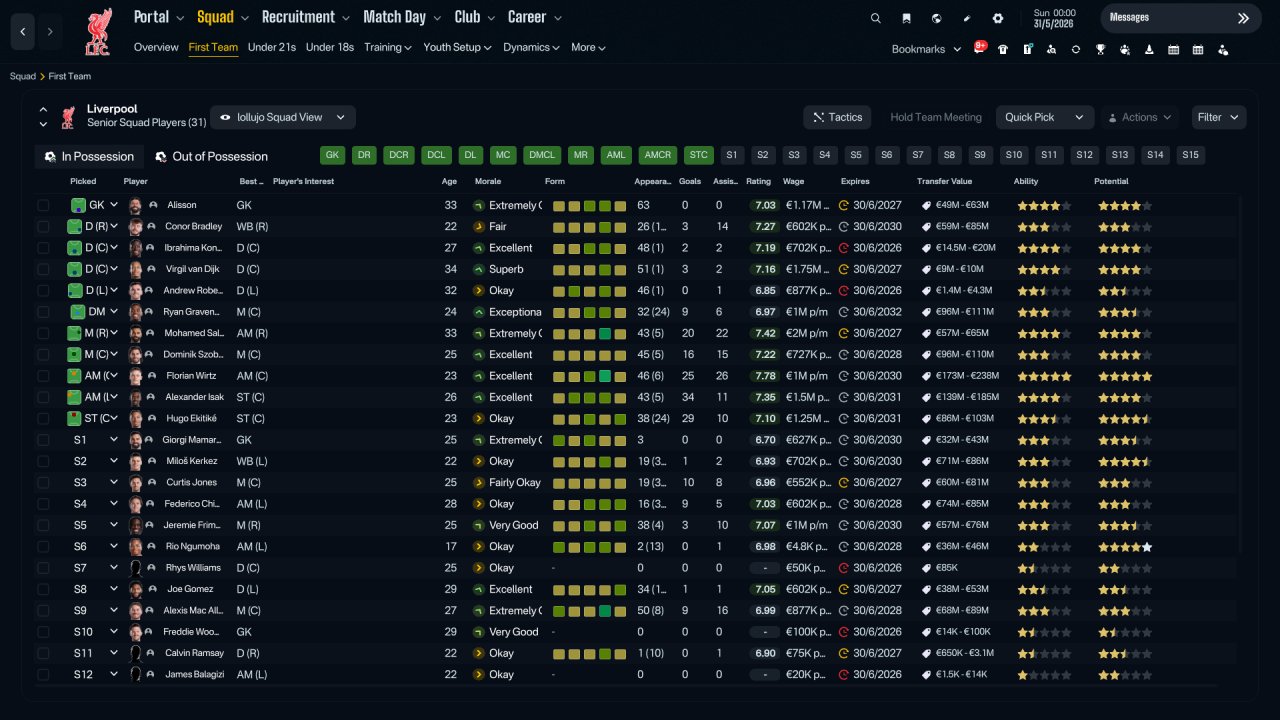
Task: Select Florian Wirtz's row checkbox
Action: tap(43, 376)
